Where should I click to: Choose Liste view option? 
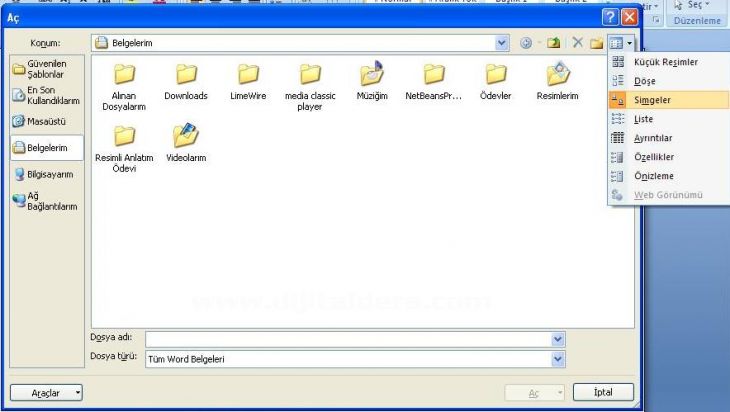669,119
